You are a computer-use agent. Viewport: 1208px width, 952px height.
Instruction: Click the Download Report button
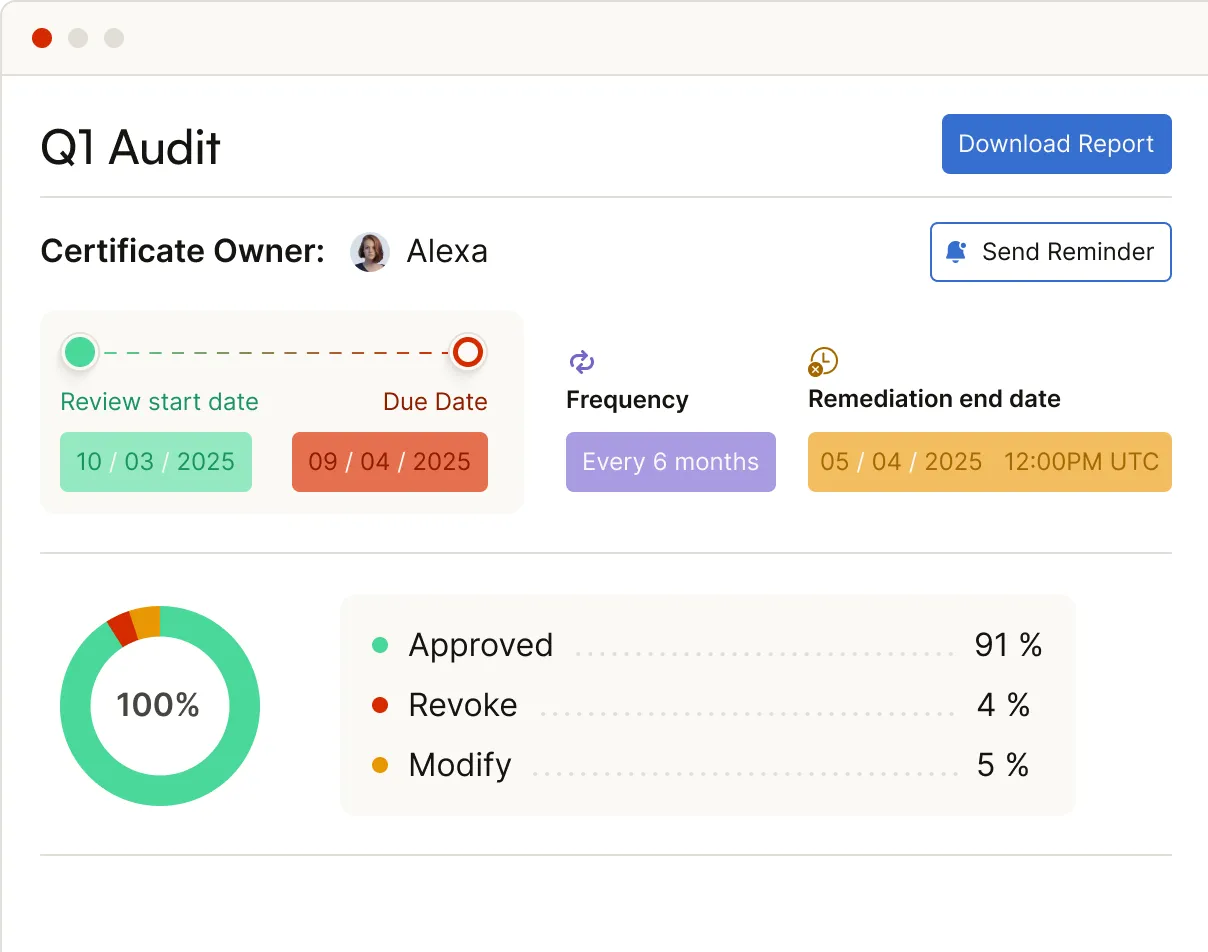[x=1056, y=144]
